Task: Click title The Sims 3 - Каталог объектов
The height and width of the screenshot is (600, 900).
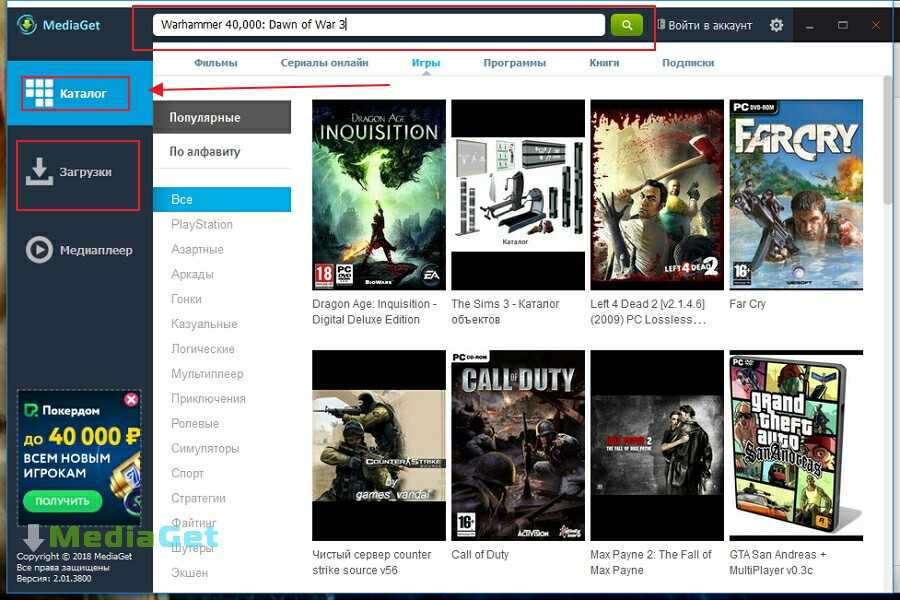Action: click(x=505, y=312)
